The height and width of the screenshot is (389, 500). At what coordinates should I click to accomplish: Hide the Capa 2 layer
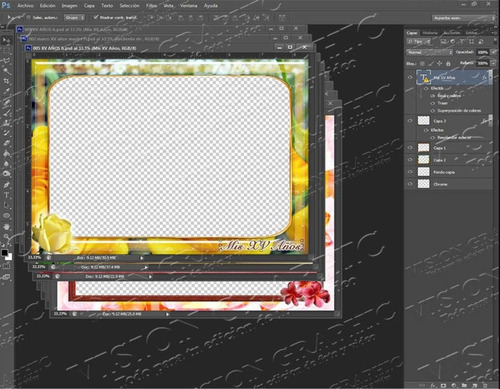[410, 160]
